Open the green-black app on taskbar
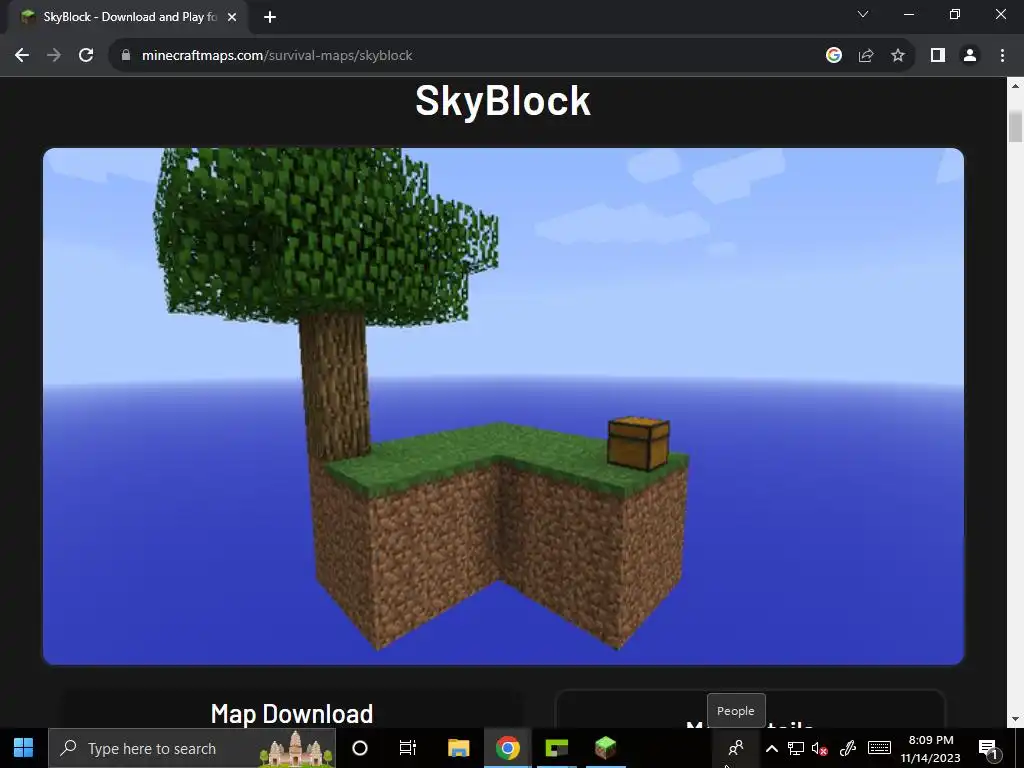The image size is (1024, 768). coord(557,748)
